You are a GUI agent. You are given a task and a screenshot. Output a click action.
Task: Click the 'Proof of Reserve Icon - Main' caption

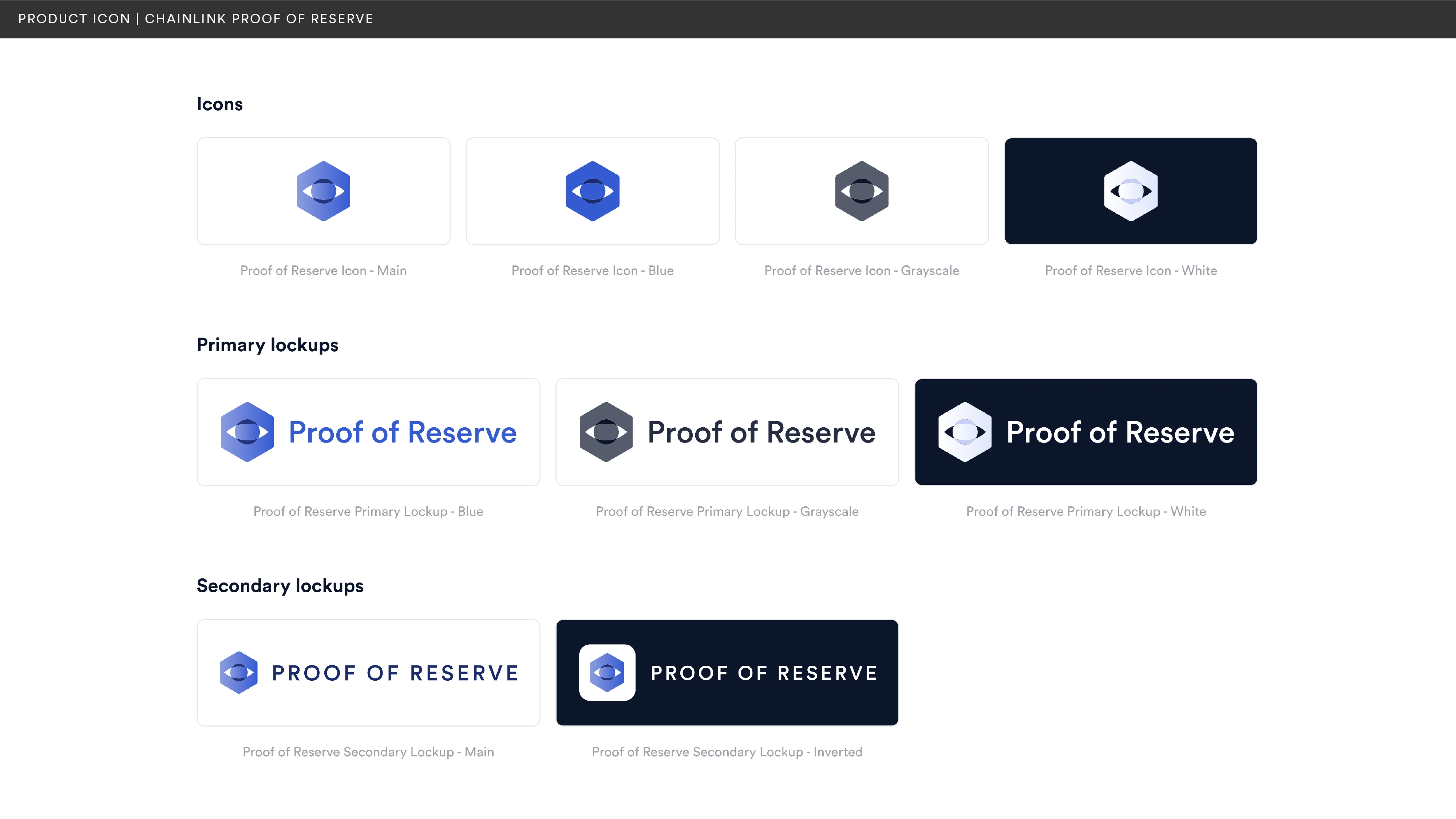(x=323, y=270)
